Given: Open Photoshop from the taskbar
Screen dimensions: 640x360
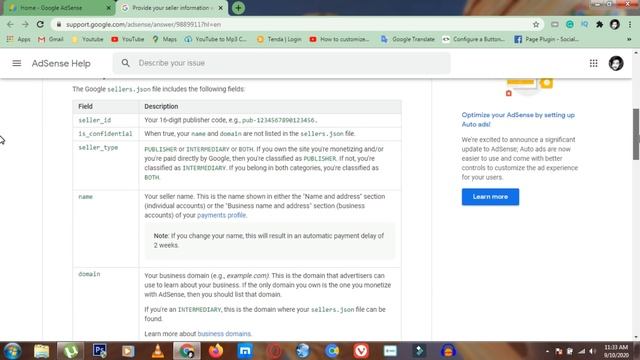Looking at the screenshot, I should coord(99,351).
